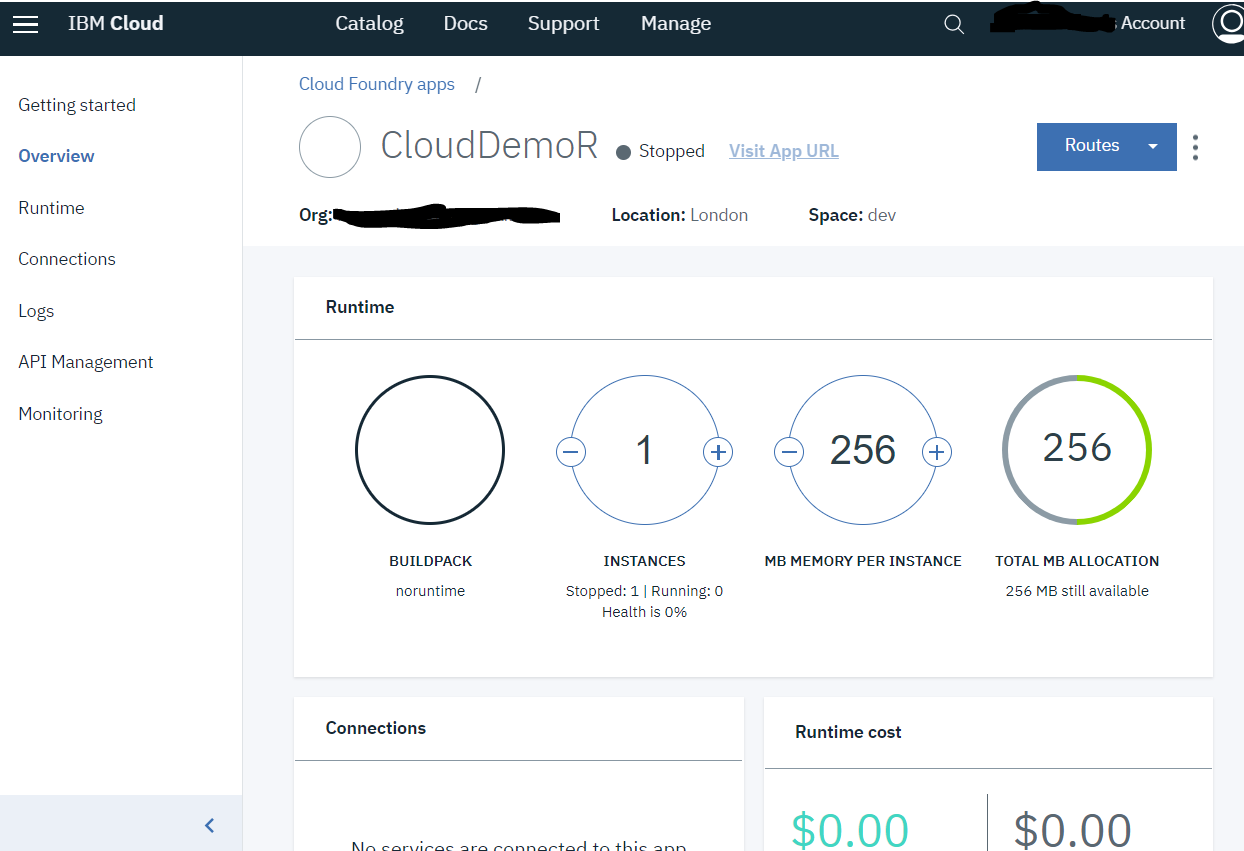This screenshot has width=1244, height=851.
Task: Select Getting started in sidebar
Action: [x=77, y=105]
